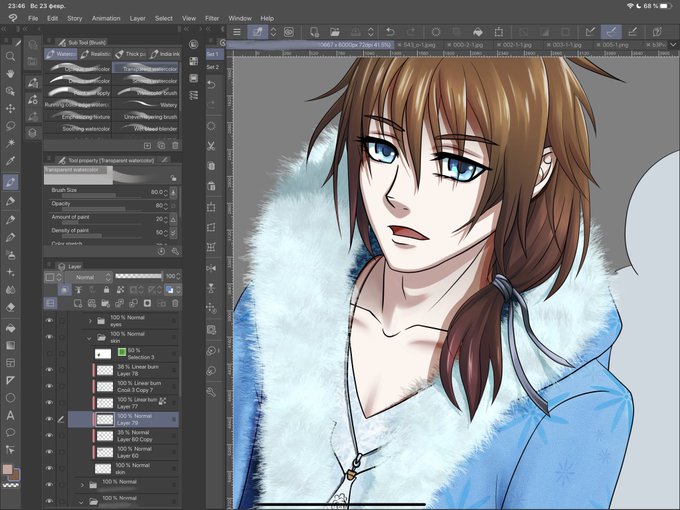Screen dimensions: 680x510
Task: Adjust Density of paint stepper arrows
Action: (x=165, y=232)
